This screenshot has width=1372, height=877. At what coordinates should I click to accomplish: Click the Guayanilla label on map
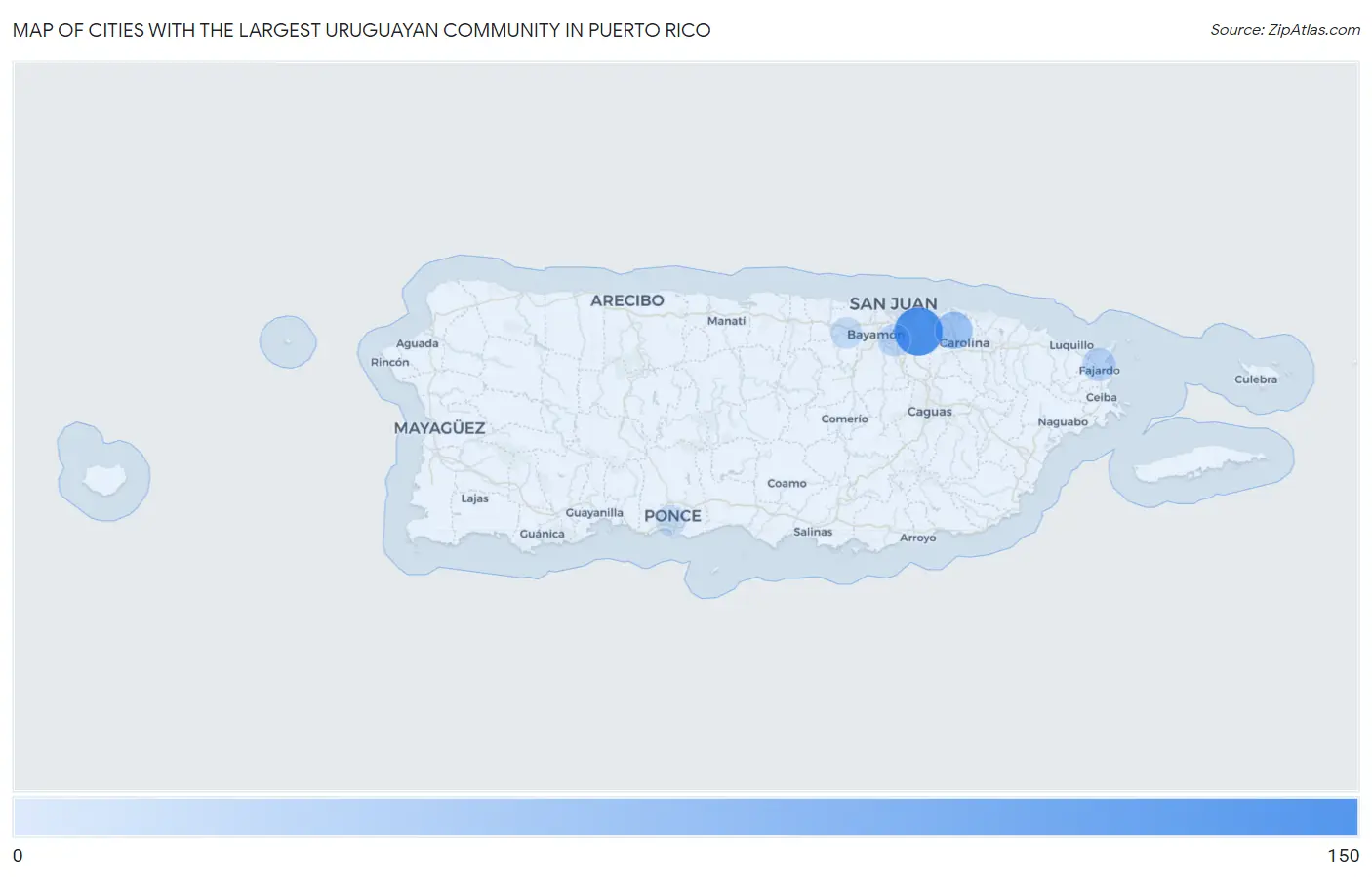point(594,513)
